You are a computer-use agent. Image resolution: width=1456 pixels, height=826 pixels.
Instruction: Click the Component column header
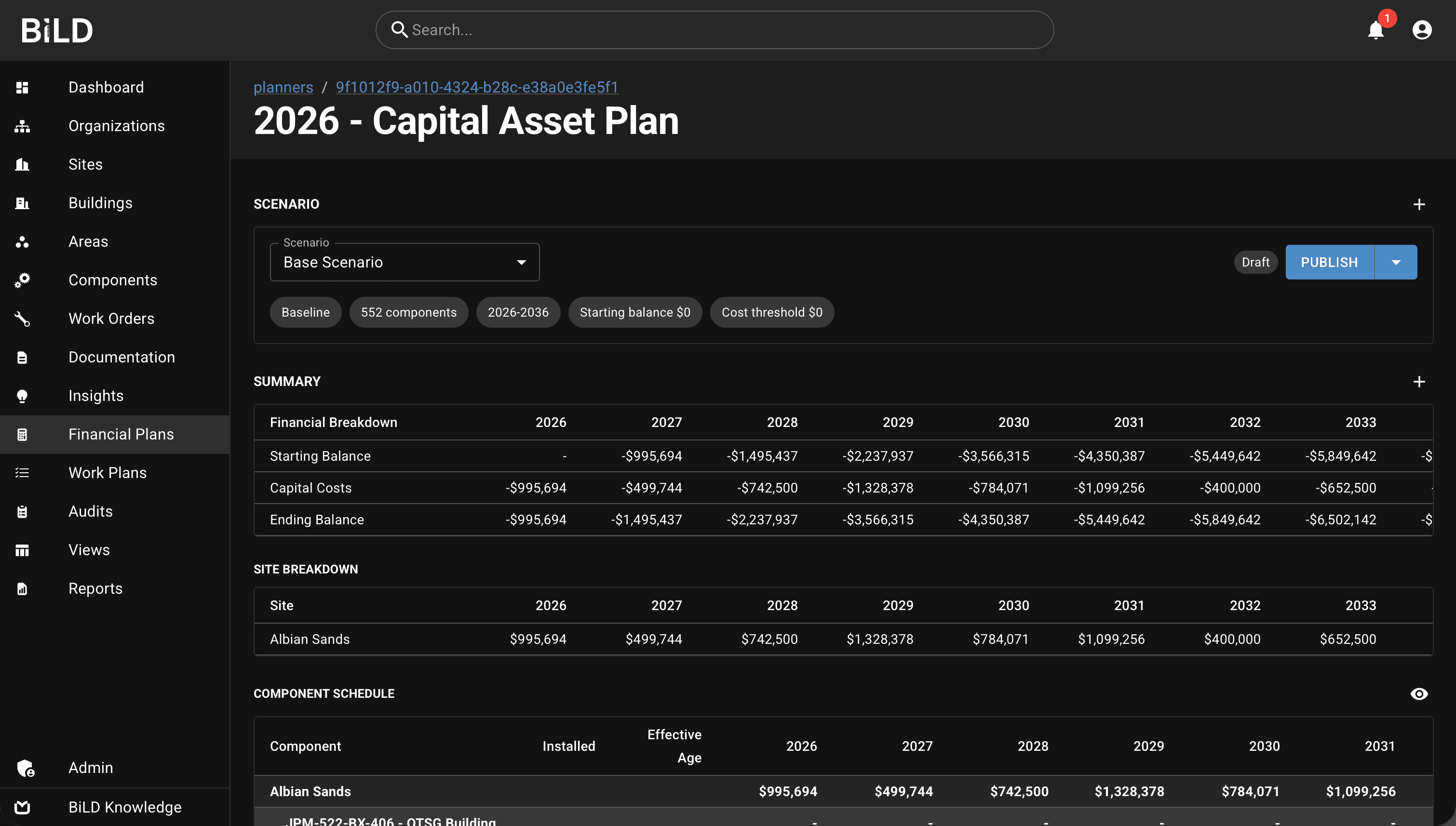(305, 746)
